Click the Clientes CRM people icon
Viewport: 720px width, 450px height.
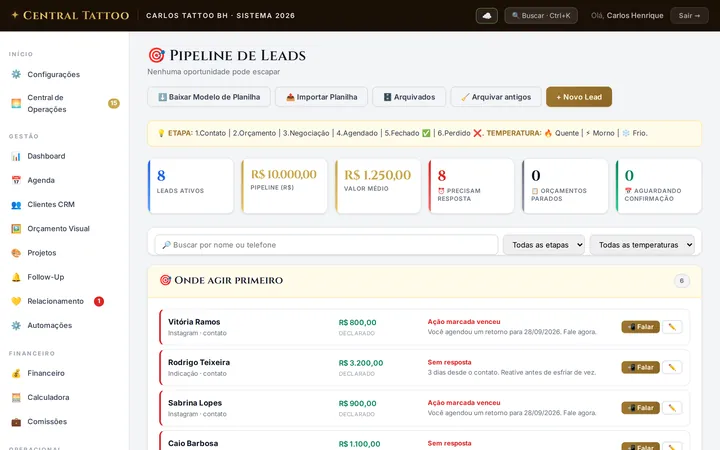[16, 205]
